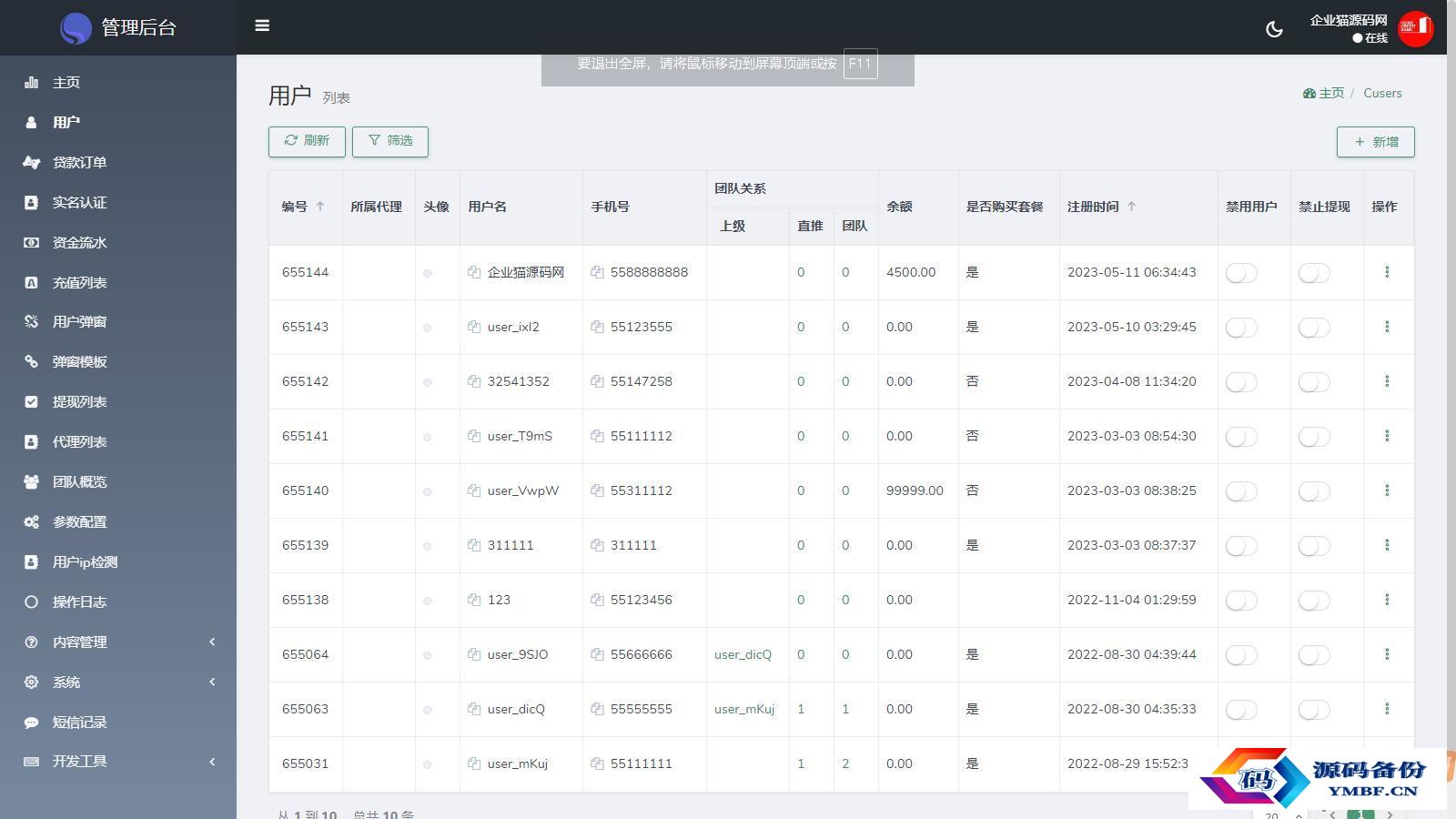Toggle 禁用用户 switch for user 655141
The height and width of the screenshot is (819, 1456).
coord(1241,437)
